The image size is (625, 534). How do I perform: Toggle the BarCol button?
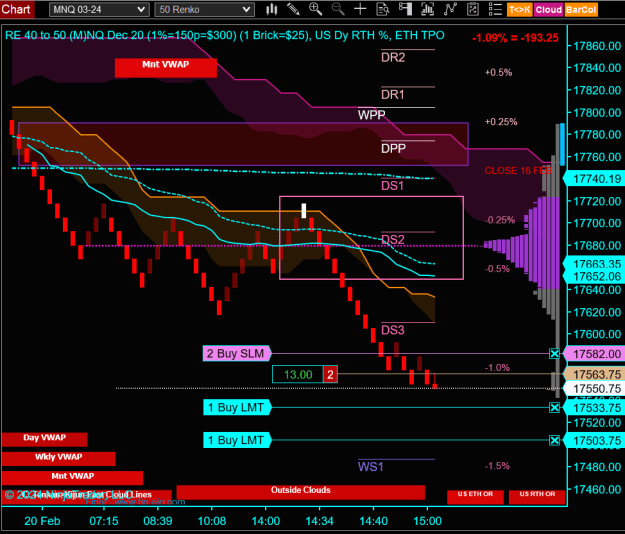click(x=581, y=10)
